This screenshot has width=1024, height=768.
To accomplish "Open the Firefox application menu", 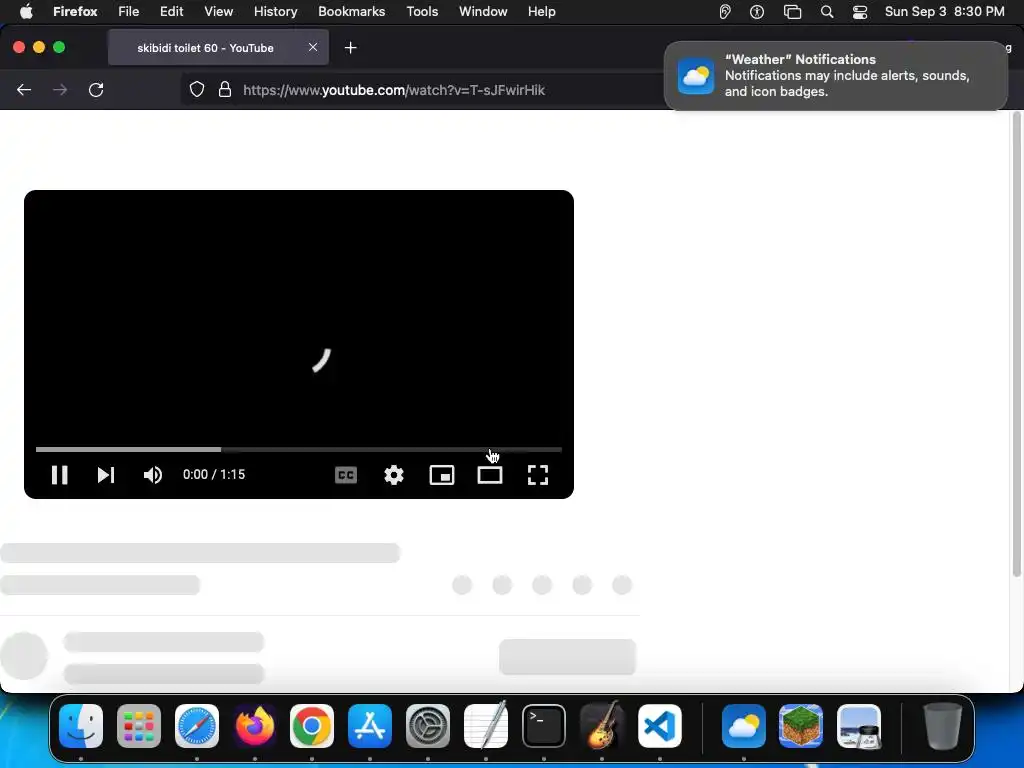I will coord(75,12).
